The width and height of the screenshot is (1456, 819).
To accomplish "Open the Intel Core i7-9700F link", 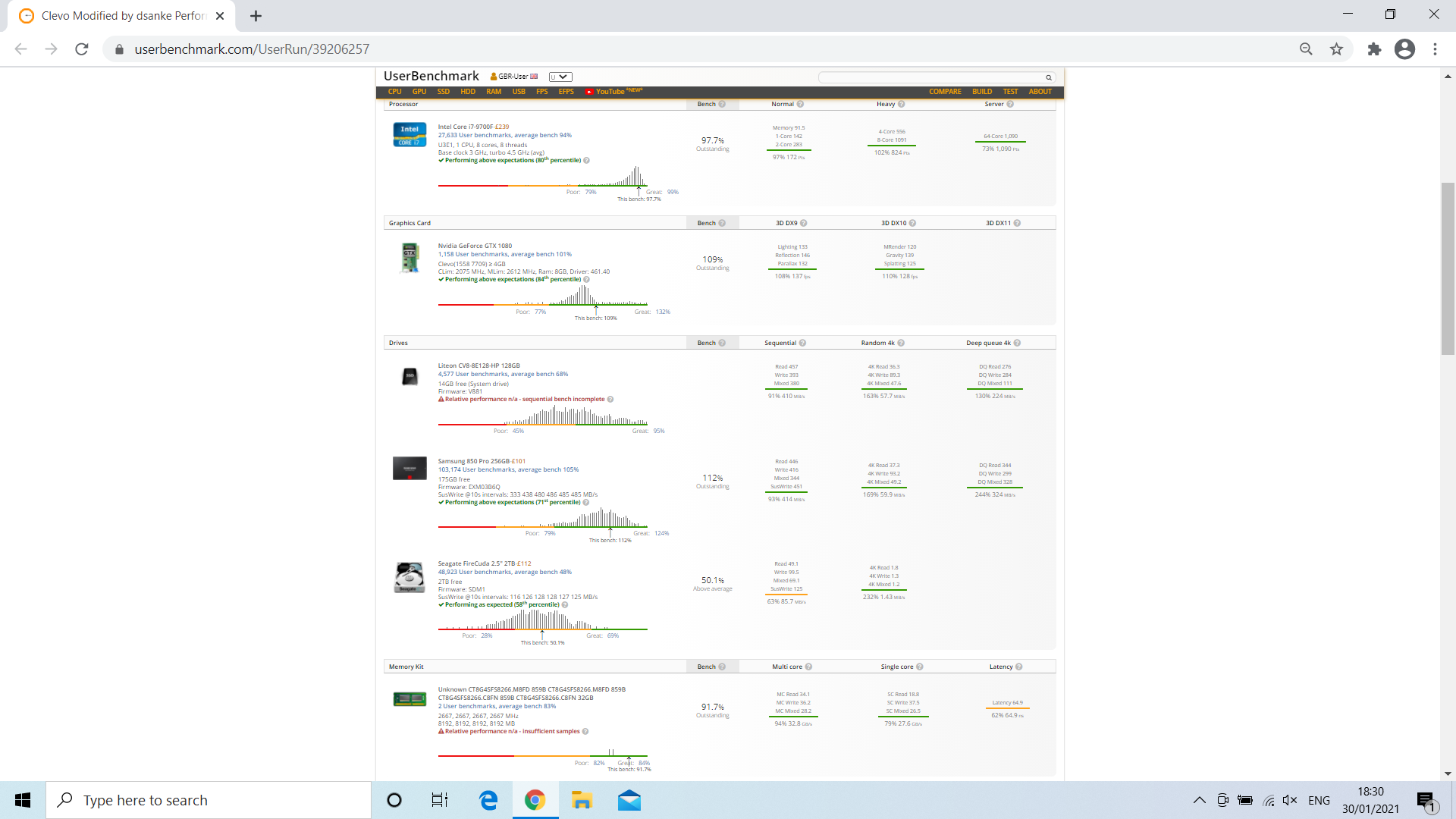I will (x=464, y=127).
